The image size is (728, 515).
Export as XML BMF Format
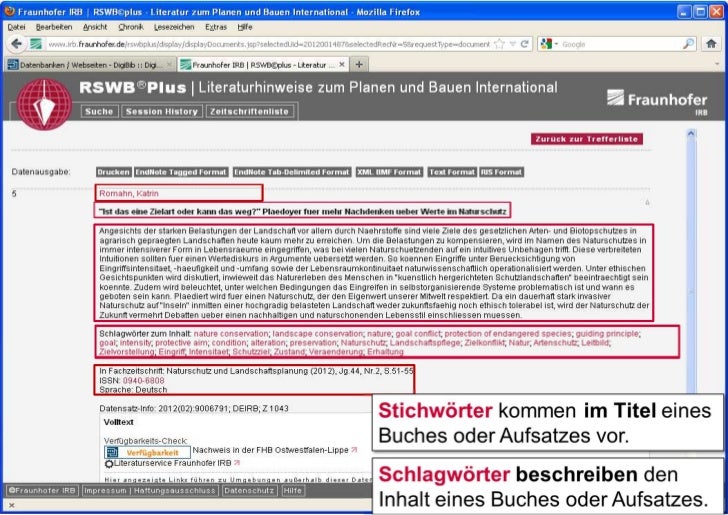coord(390,172)
